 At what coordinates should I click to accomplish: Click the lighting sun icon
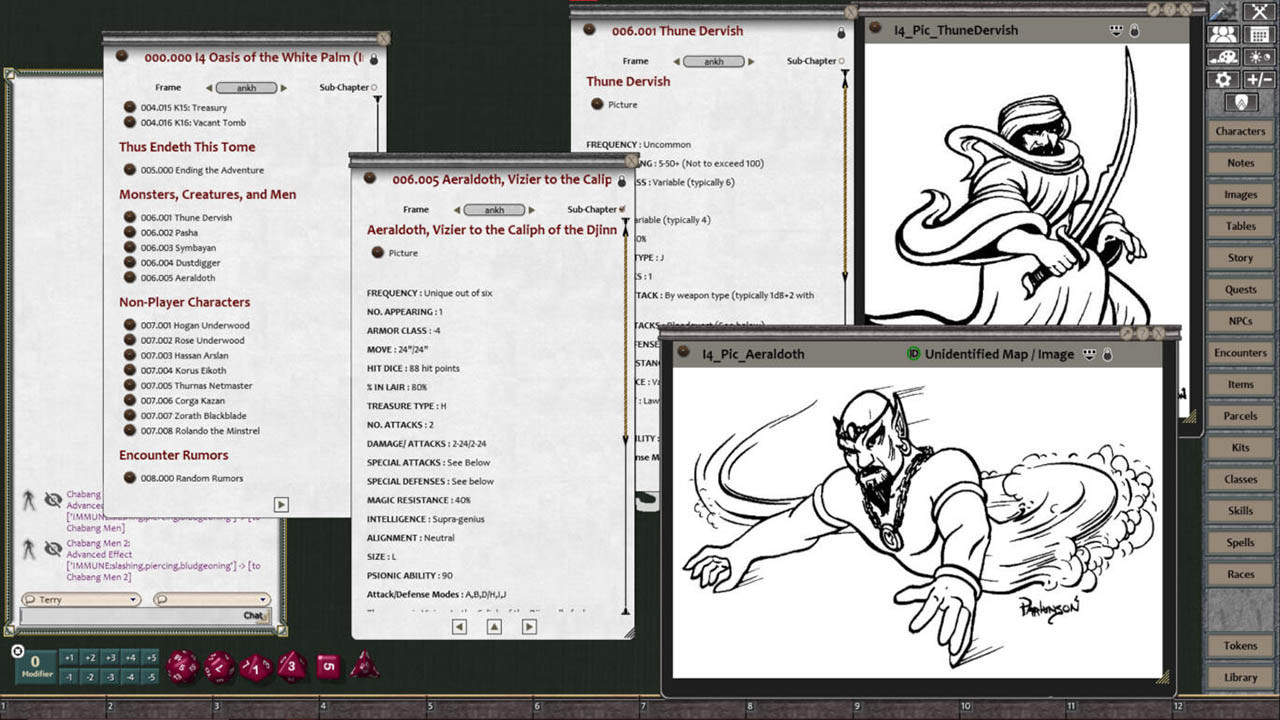[1259, 57]
